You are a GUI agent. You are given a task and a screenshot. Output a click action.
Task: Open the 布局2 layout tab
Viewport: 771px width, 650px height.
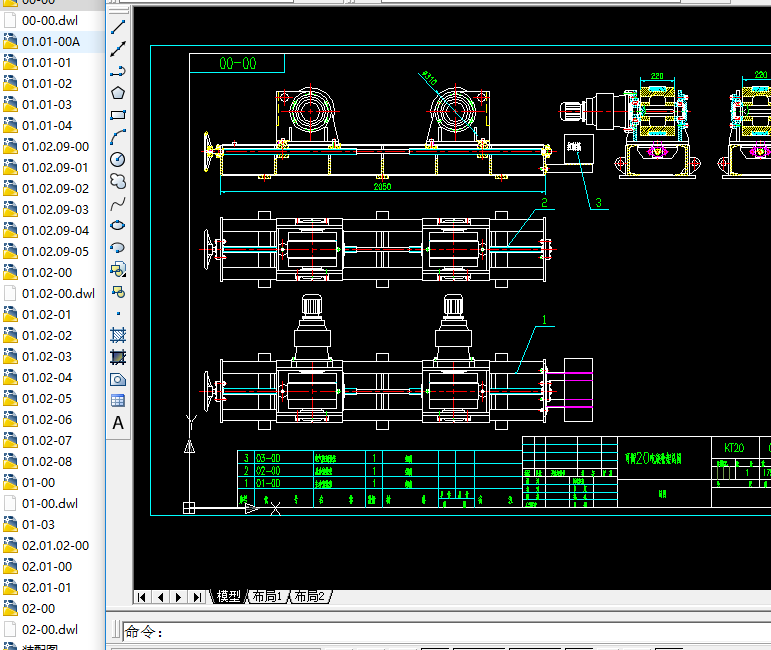point(309,596)
